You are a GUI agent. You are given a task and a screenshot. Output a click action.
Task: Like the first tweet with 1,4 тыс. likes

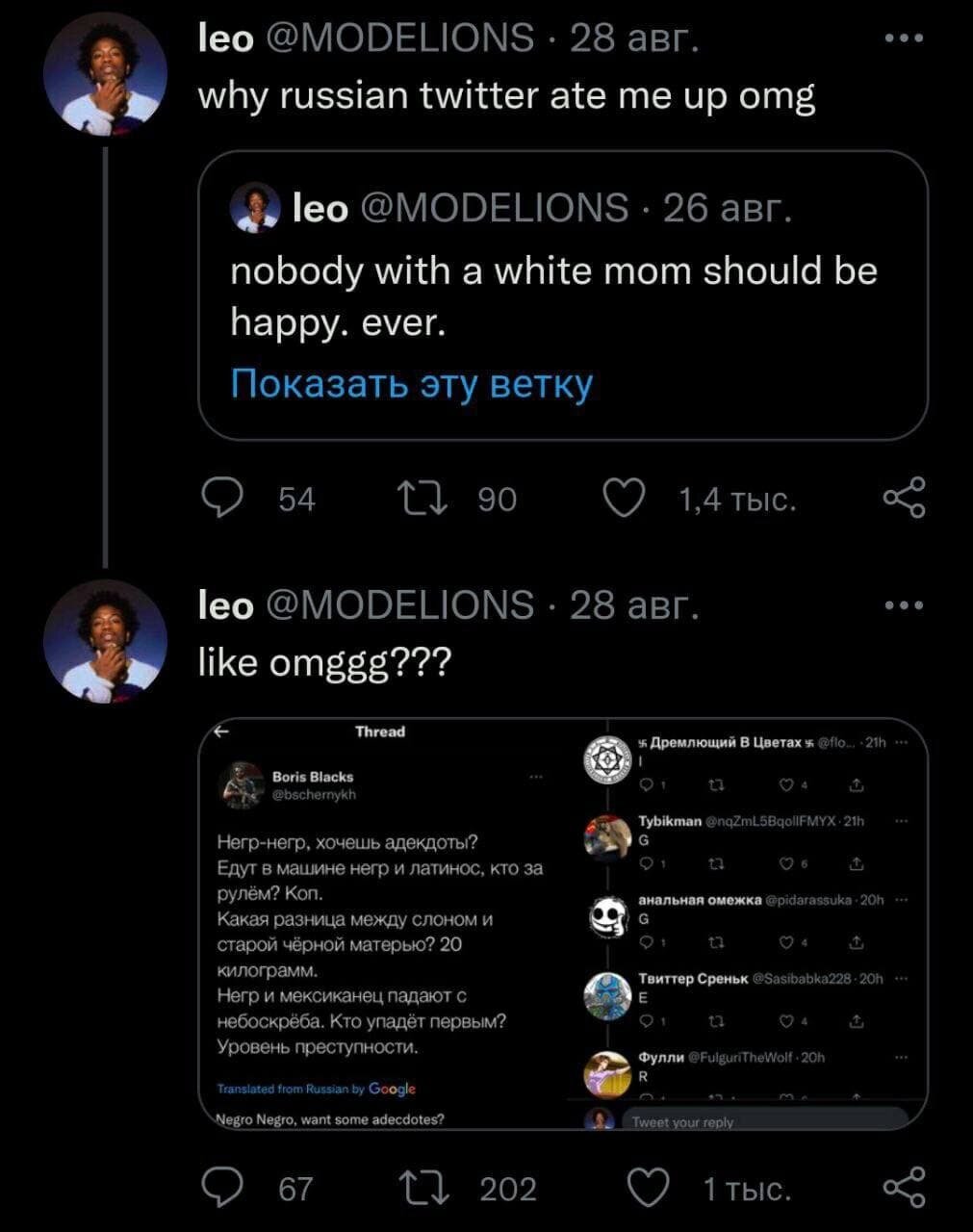point(623,499)
